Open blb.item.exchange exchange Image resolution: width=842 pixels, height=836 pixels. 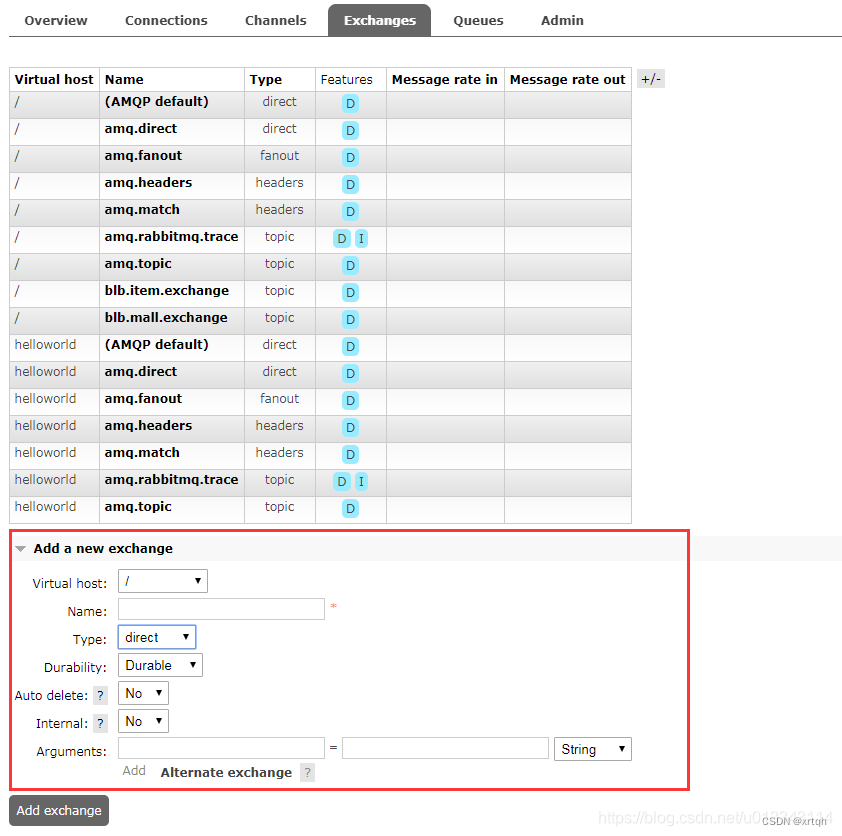click(x=166, y=290)
